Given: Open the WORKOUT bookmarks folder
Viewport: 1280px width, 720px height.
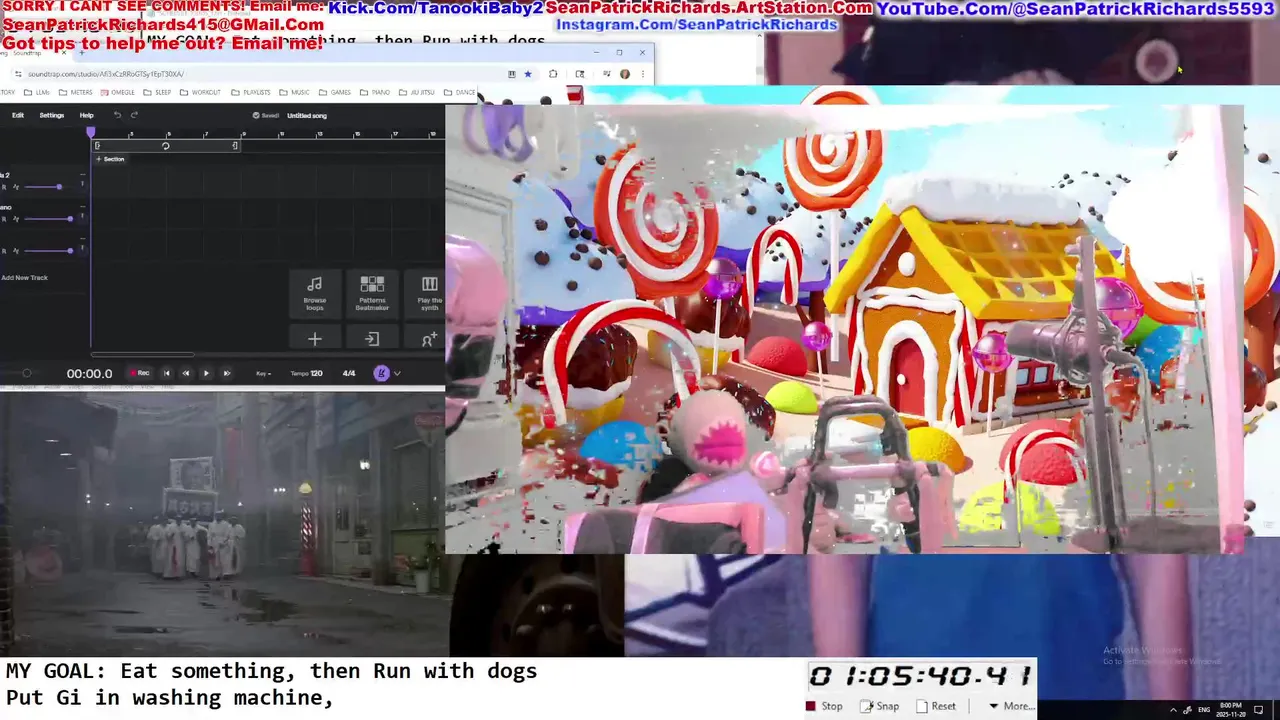Looking at the screenshot, I should coord(200,92).
